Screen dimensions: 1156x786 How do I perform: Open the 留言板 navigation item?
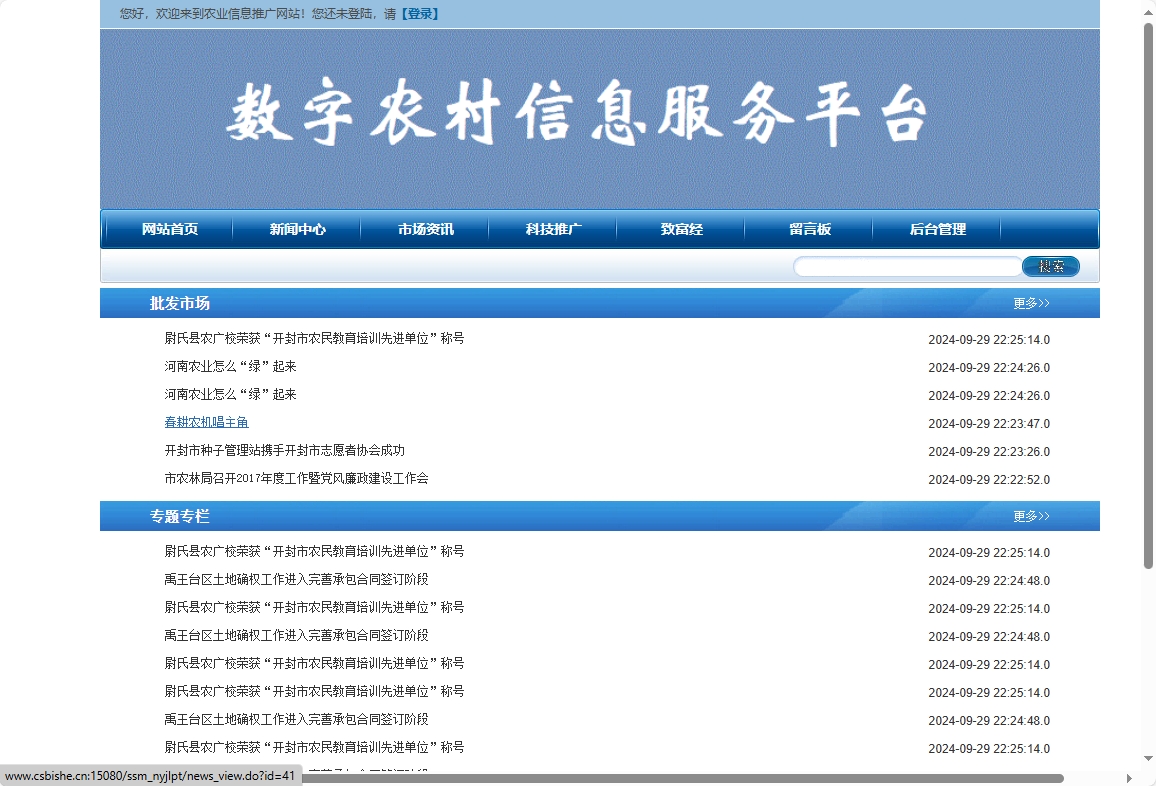click(x=808, y=229)
